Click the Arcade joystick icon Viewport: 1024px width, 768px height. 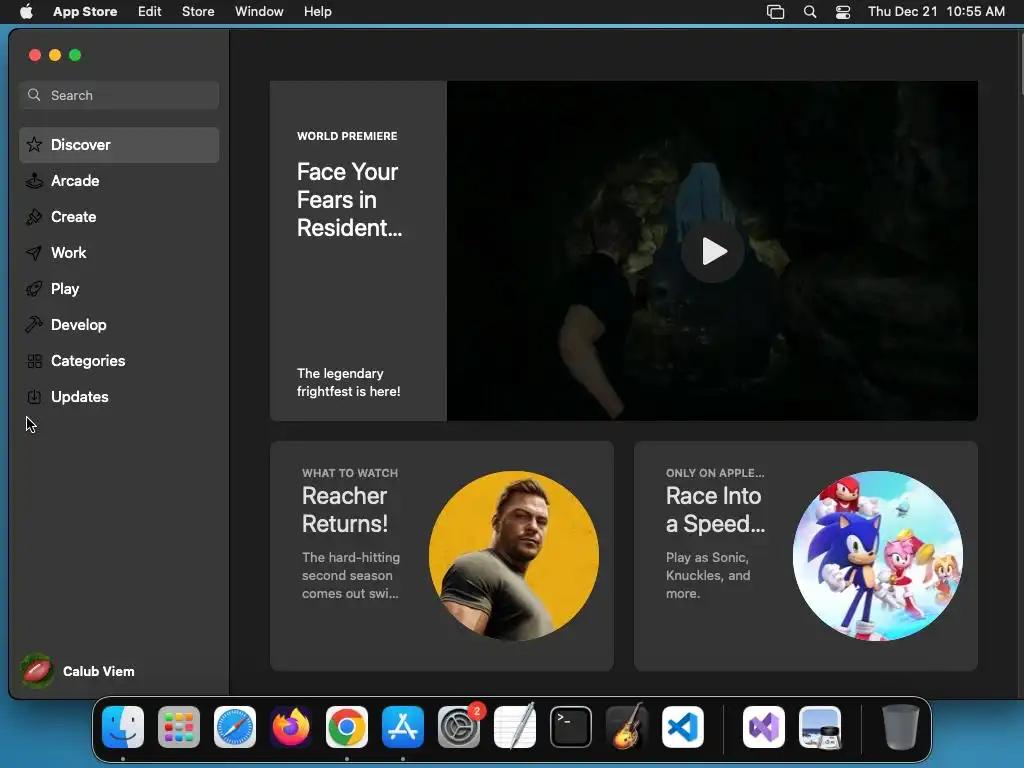(34, 180)
